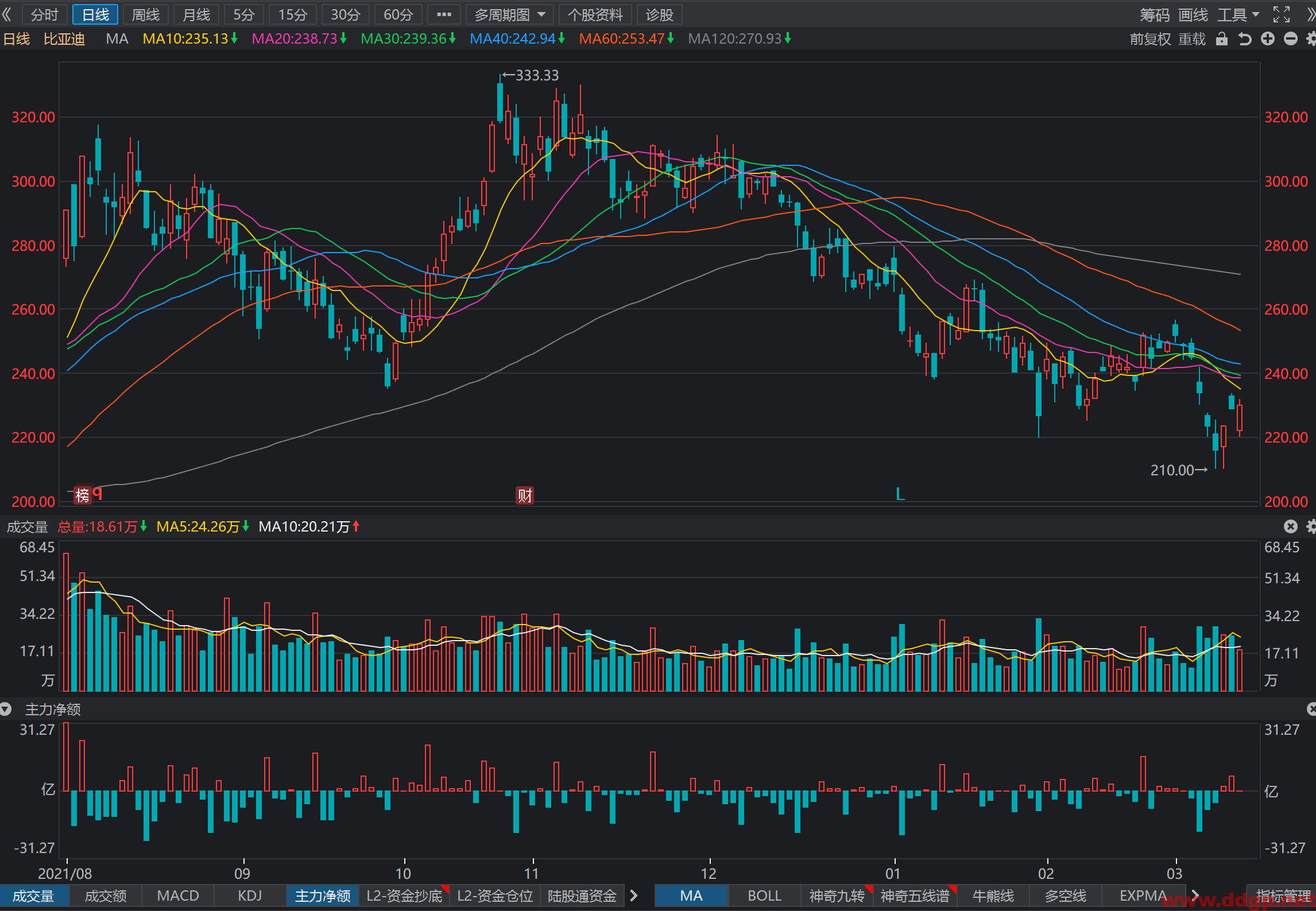Click the 财 earnings marker on chart
The image size is (1316, 911).
coord(525,495)
